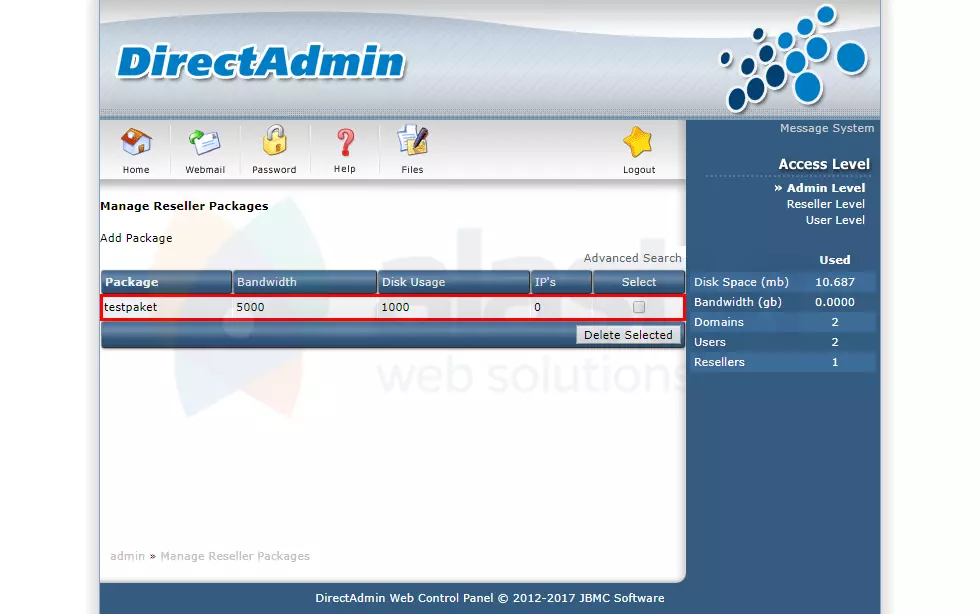Click the Domains stat label
This screenshot has height=614, width=980.
(x=719, y=322)
